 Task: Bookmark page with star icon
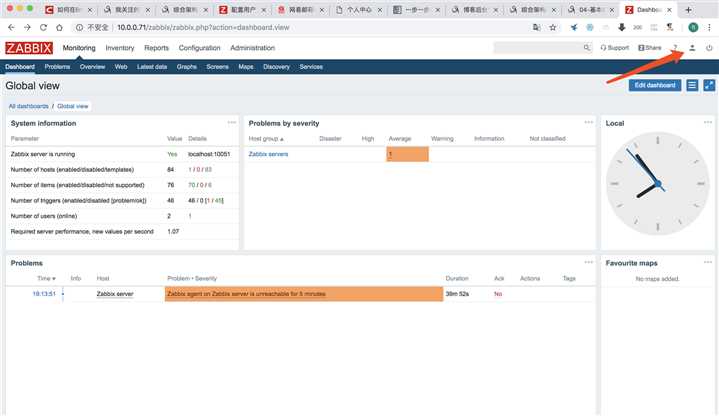coord(553,28)
